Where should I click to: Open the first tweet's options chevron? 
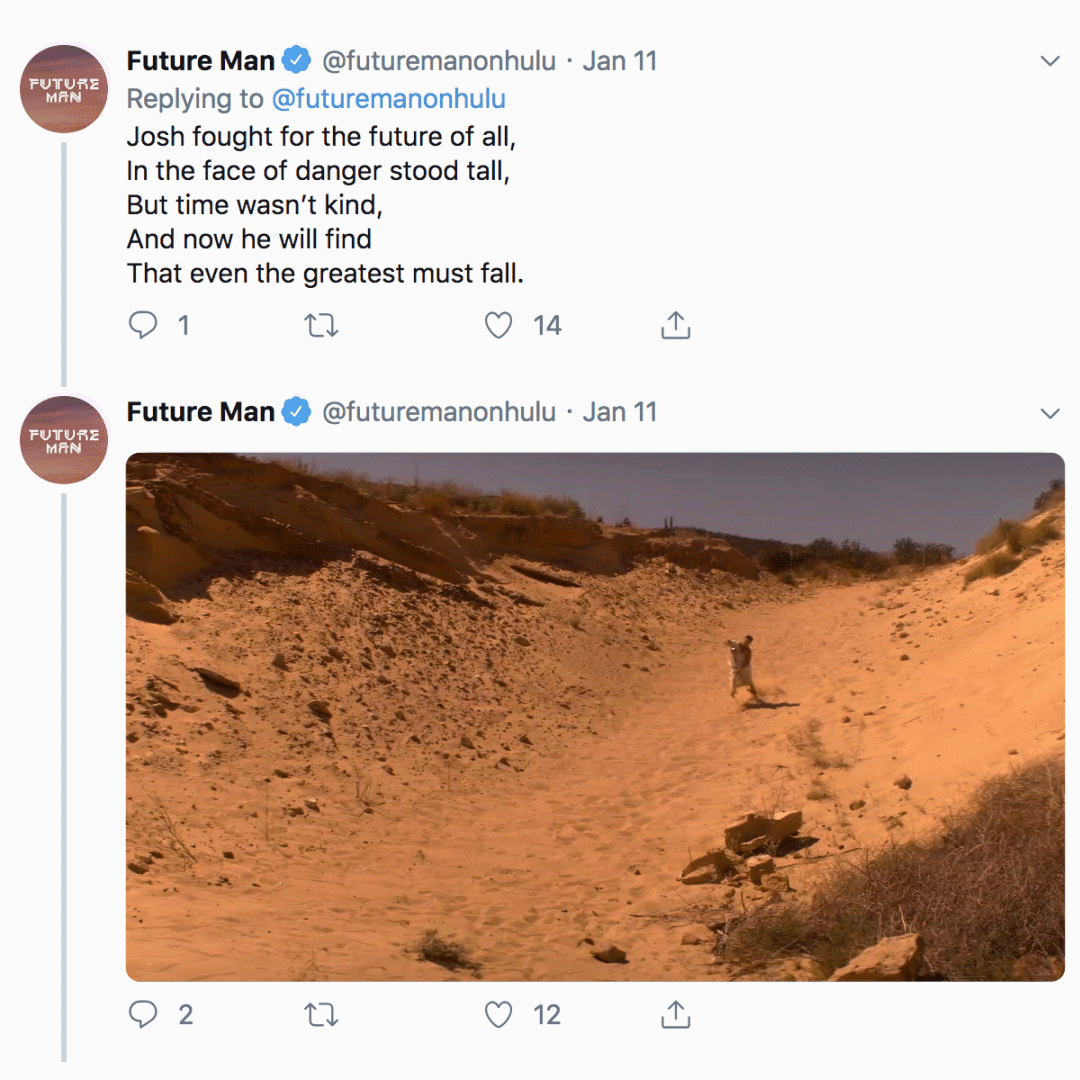(x=1051, y=60)
